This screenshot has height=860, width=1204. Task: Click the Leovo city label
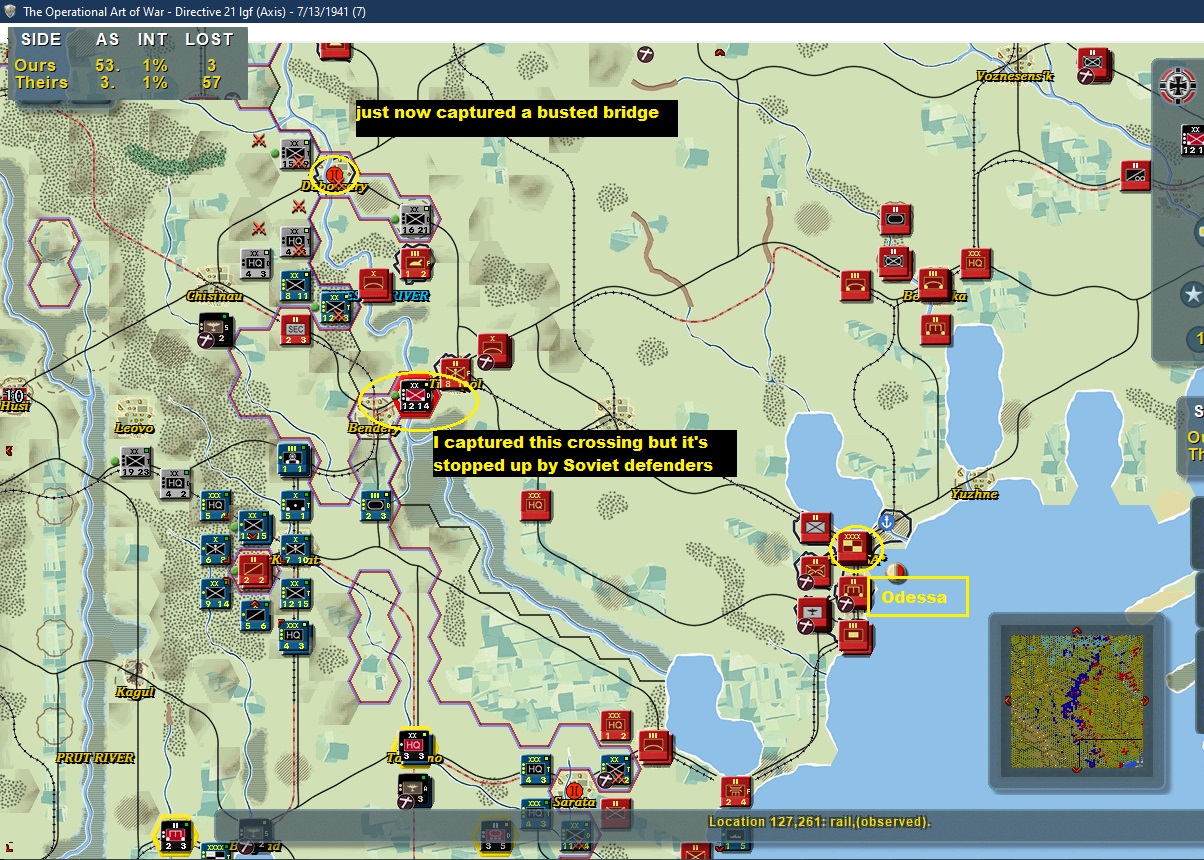(135, 428)
